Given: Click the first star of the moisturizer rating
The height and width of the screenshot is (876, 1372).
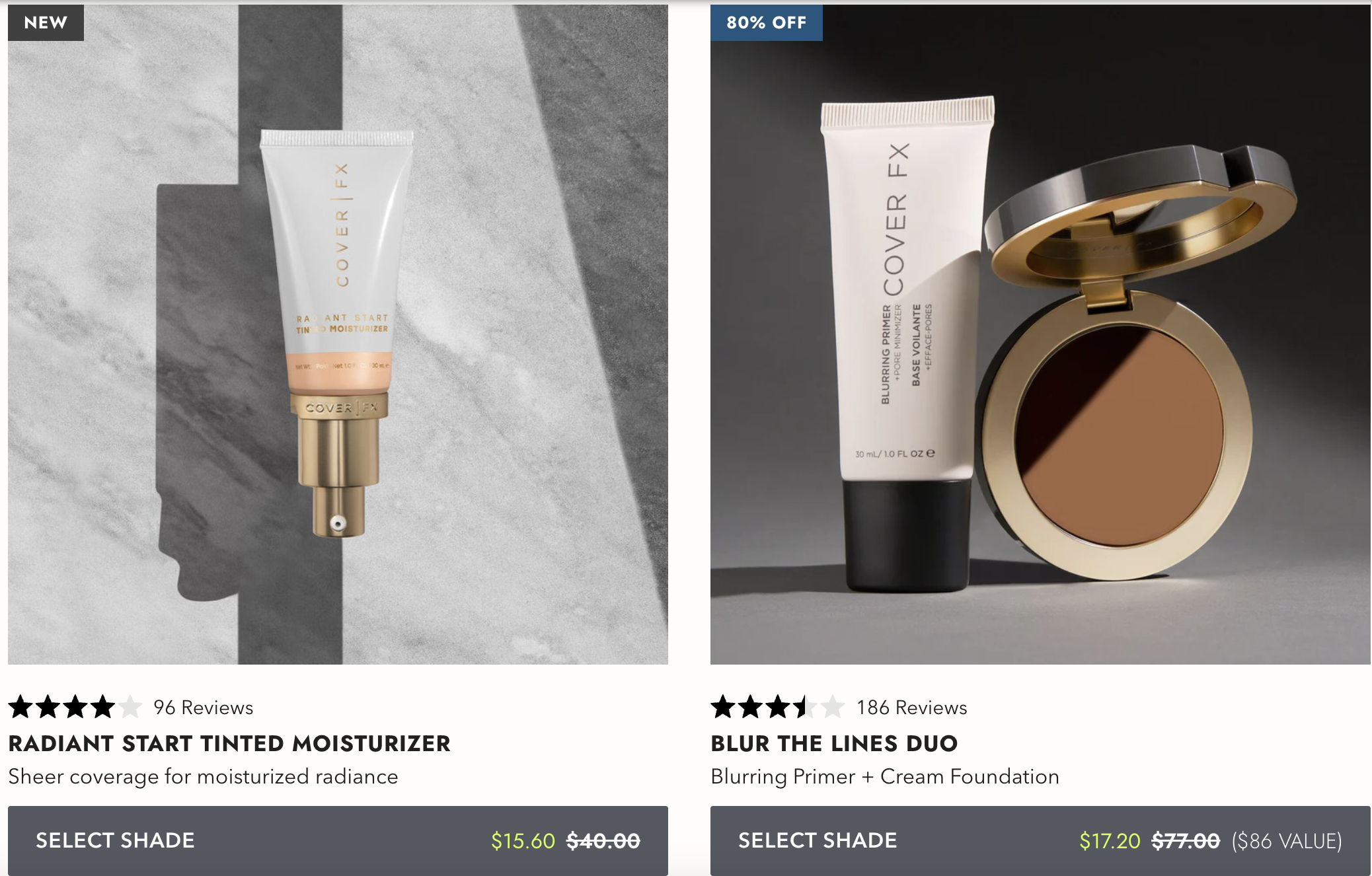Looking at the screenshot, I should (20, 707).
